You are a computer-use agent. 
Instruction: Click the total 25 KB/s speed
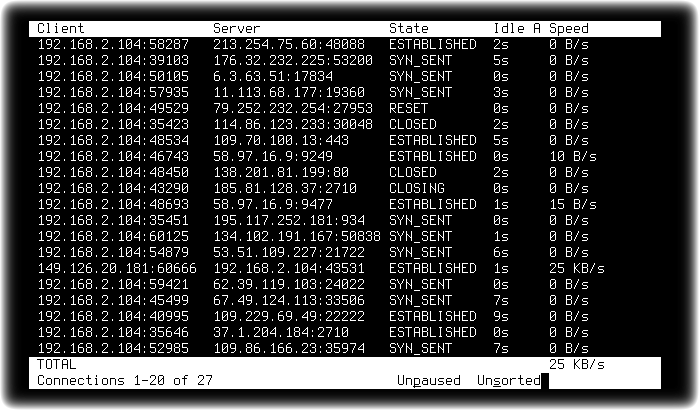coord(577,365)
